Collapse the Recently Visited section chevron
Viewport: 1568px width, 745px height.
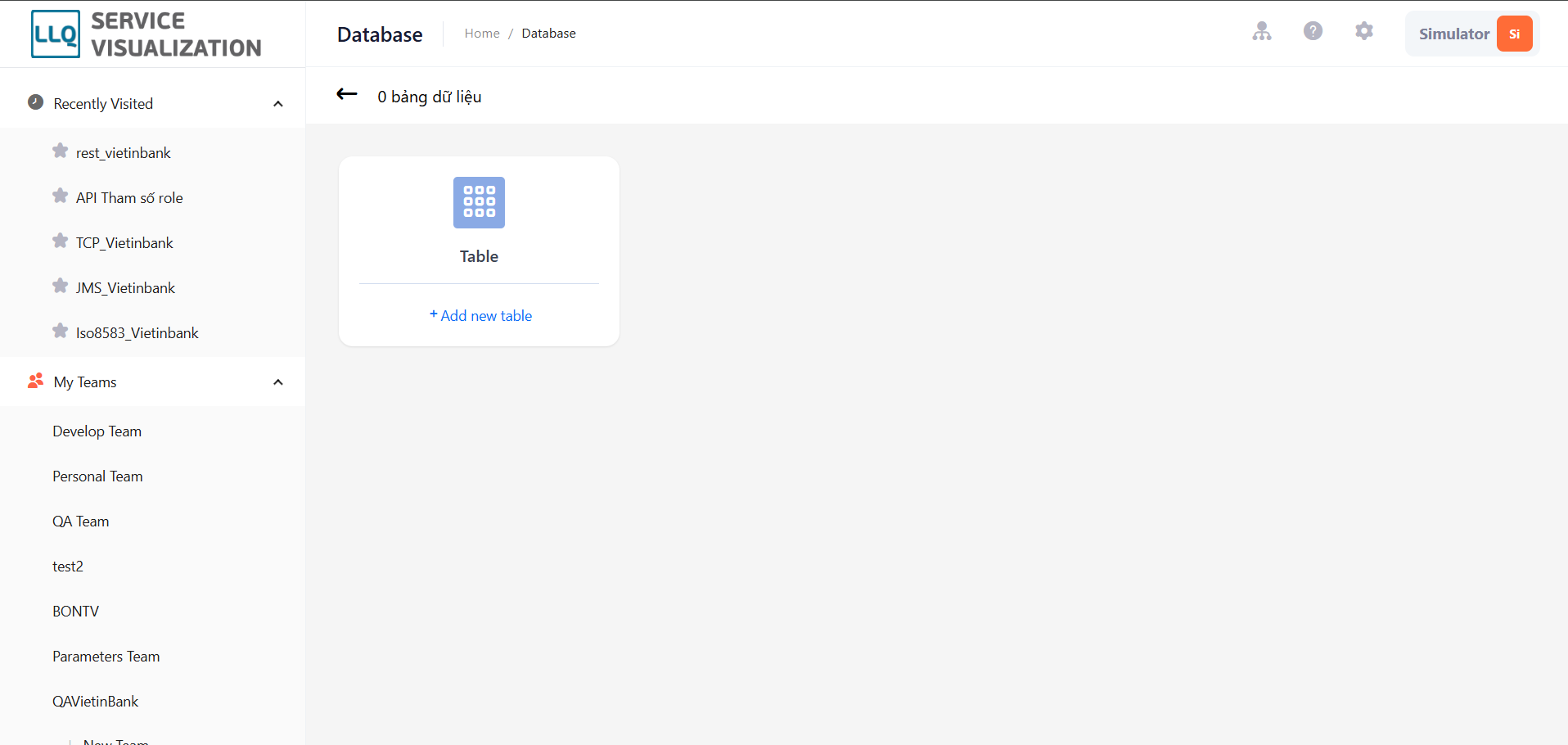coord(278,104)
